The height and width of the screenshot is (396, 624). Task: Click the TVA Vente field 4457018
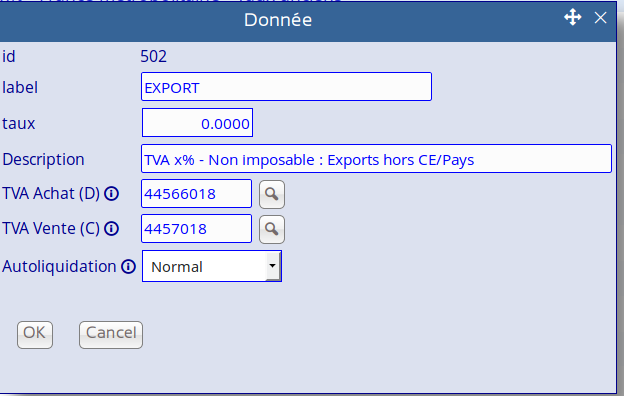196,228
